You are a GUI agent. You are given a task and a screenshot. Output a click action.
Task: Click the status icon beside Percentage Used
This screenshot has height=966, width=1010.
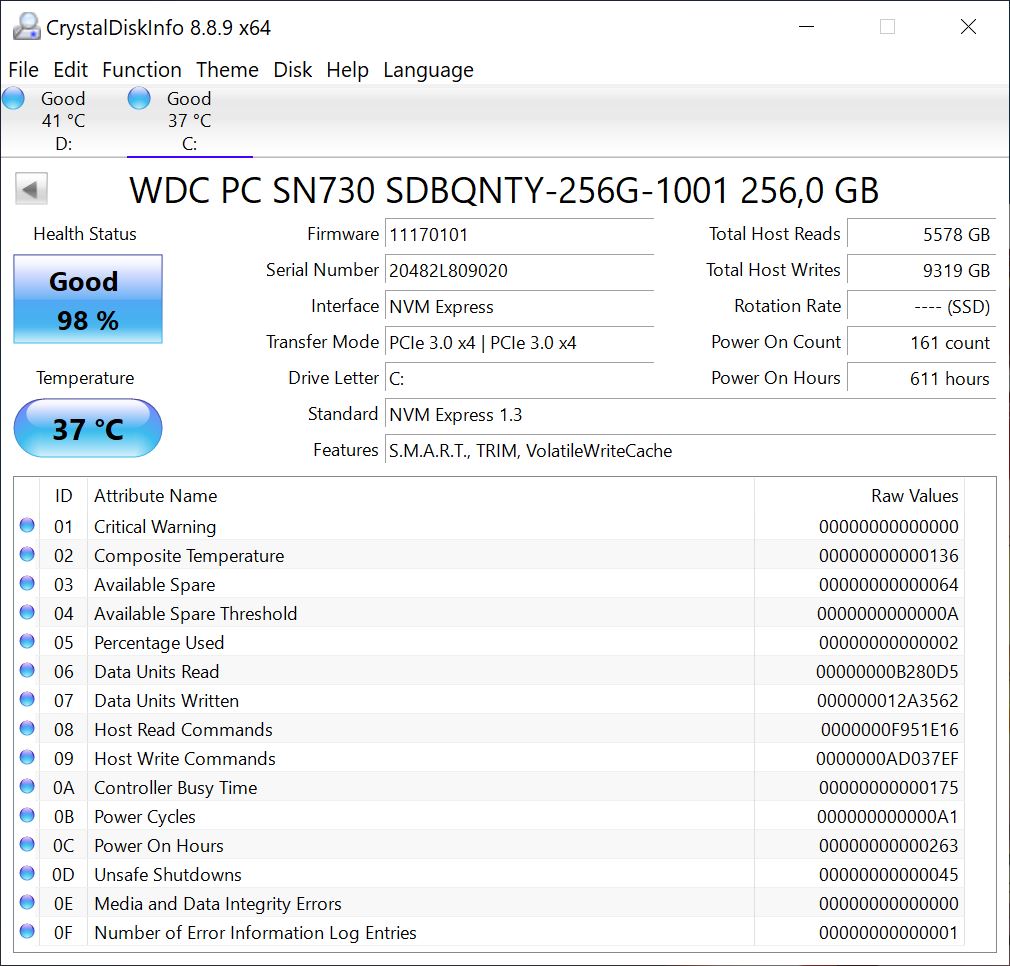coord(27,642)
